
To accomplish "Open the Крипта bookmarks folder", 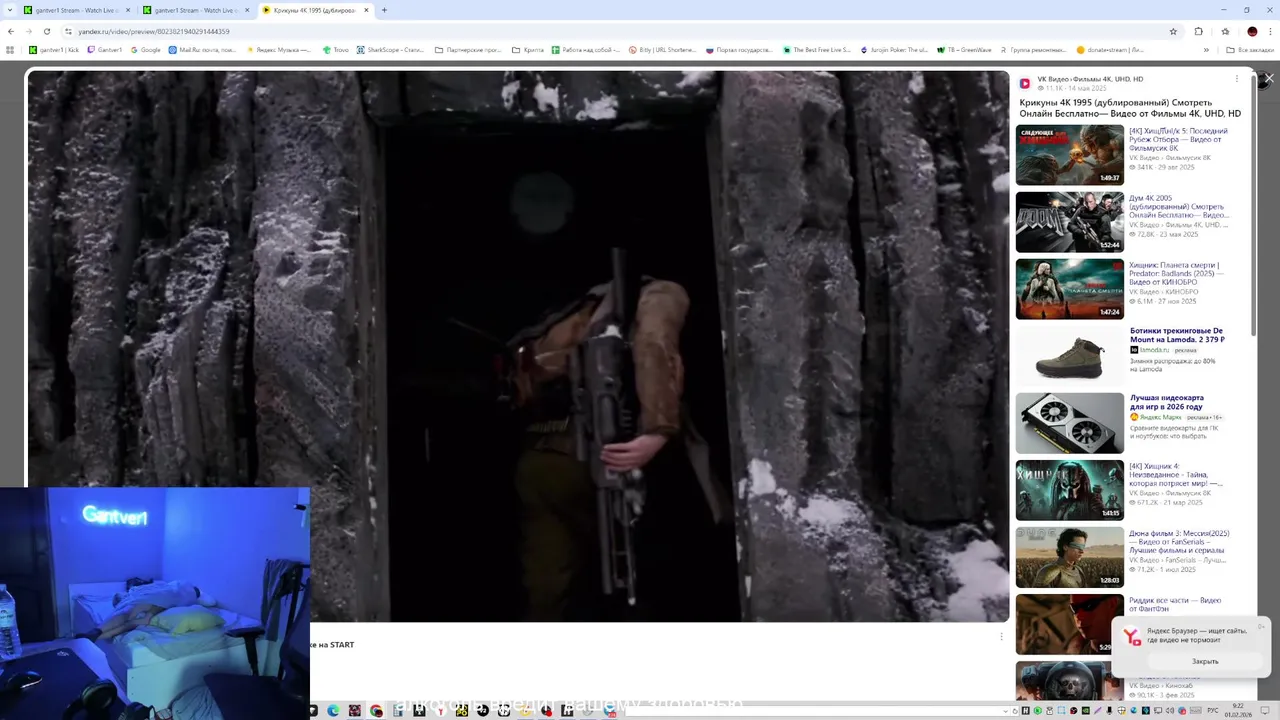I will pos(528,49).
